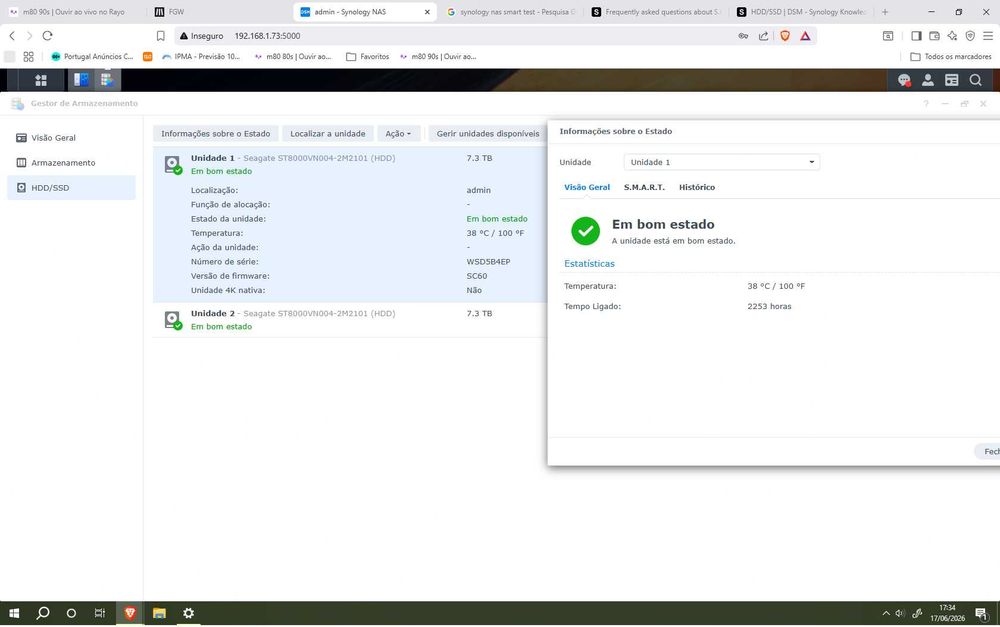Open the Ação dropdown menu
Image resolution: width=1000 pixels, height=627 pixels.
(x=398, y=133)
